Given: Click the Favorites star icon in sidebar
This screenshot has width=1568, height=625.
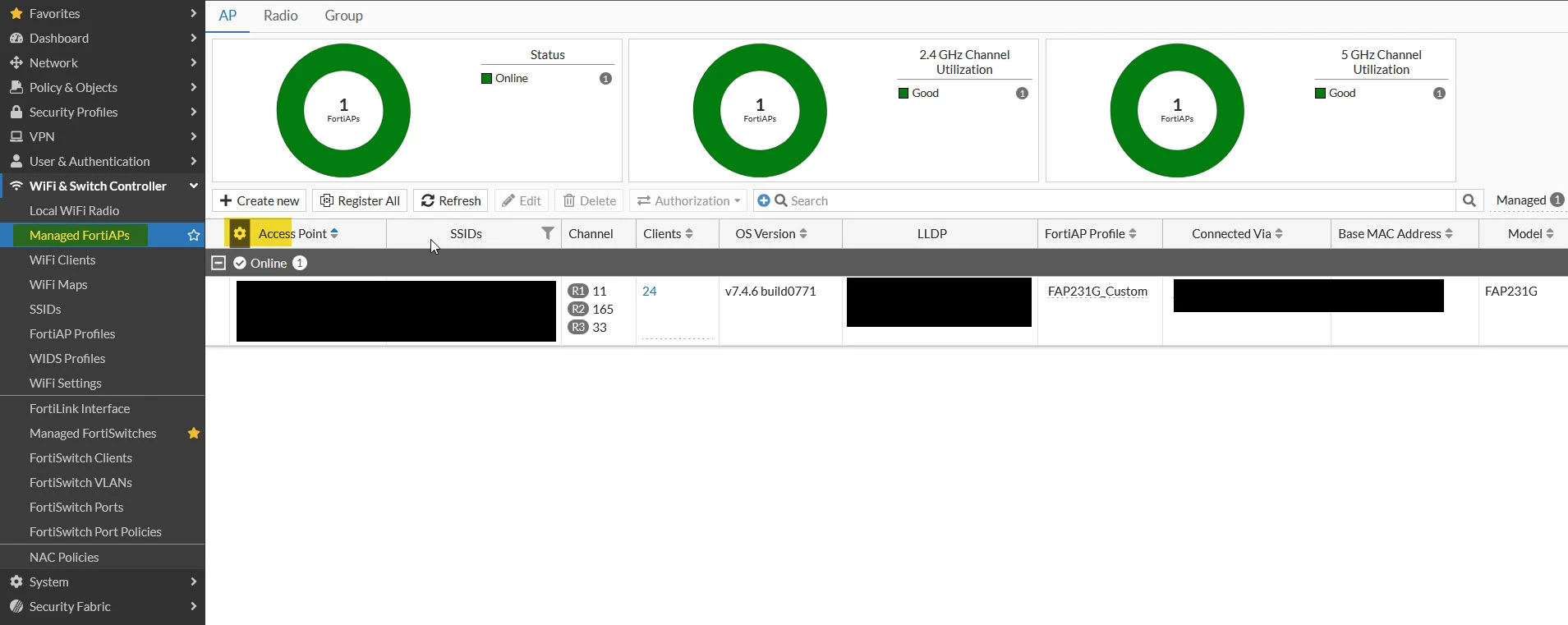Looking at the screenshot, I should tap(16, 13).
